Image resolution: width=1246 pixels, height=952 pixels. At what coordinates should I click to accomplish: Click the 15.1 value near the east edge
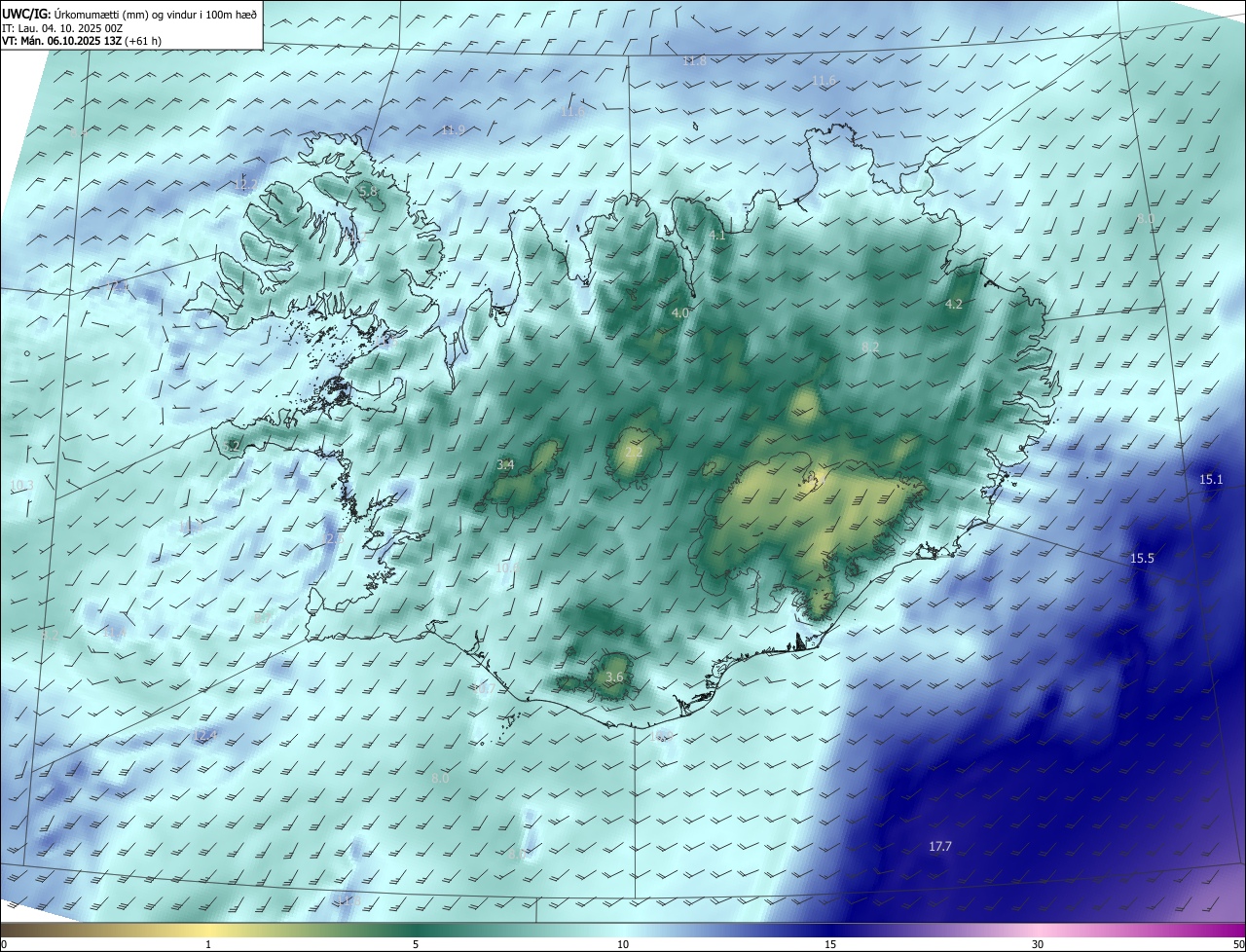coord(1211,479)
